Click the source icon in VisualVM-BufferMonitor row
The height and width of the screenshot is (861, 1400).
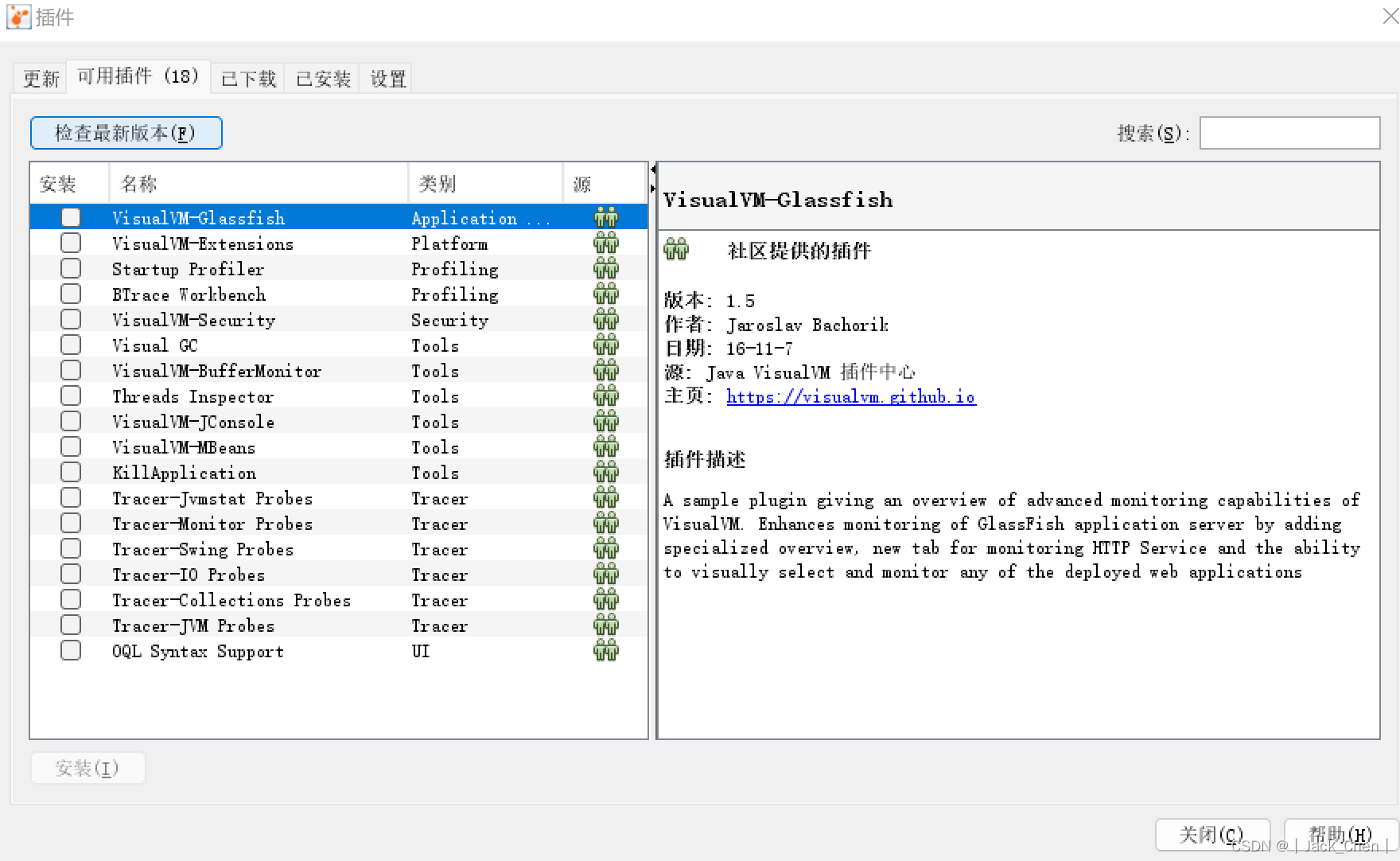point(605,370)
